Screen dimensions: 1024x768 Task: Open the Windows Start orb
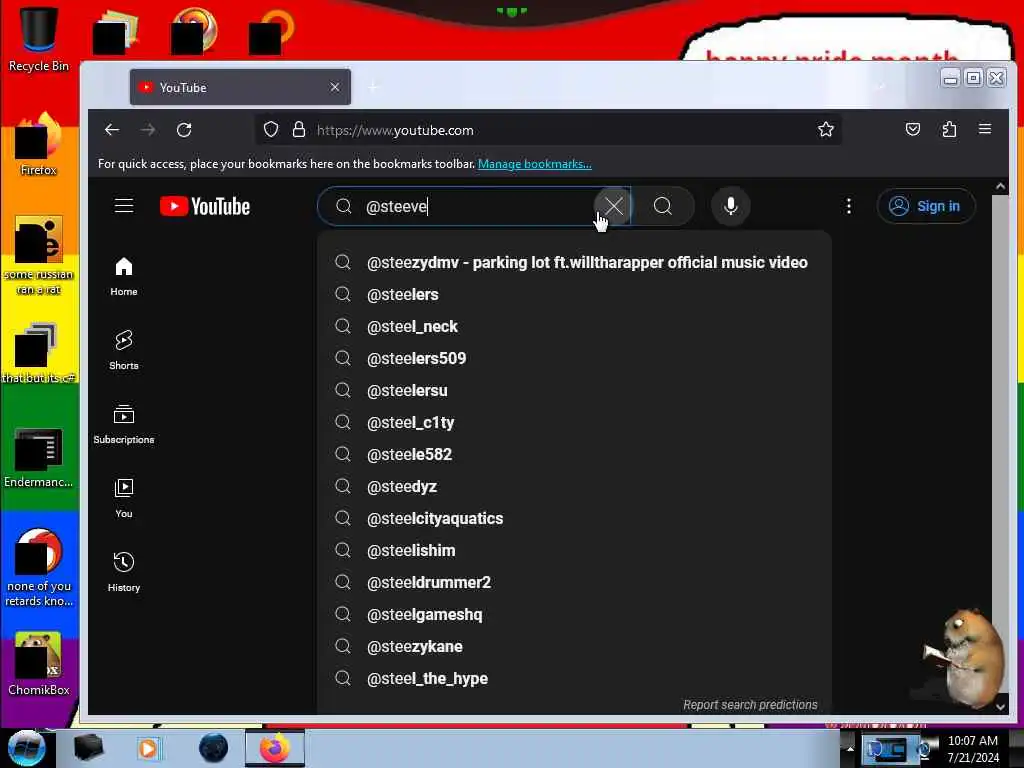(26, 748)
